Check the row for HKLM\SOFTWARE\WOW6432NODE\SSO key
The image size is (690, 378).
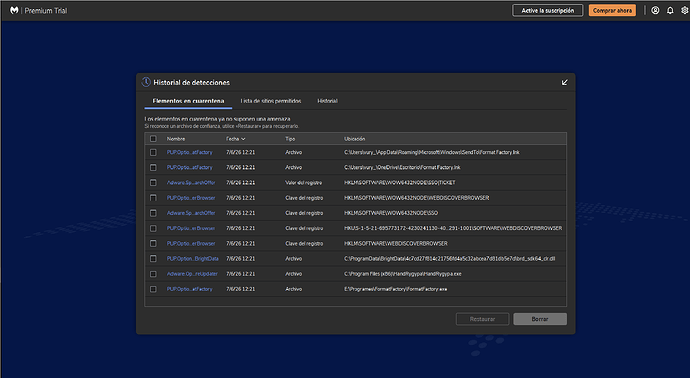153,213
